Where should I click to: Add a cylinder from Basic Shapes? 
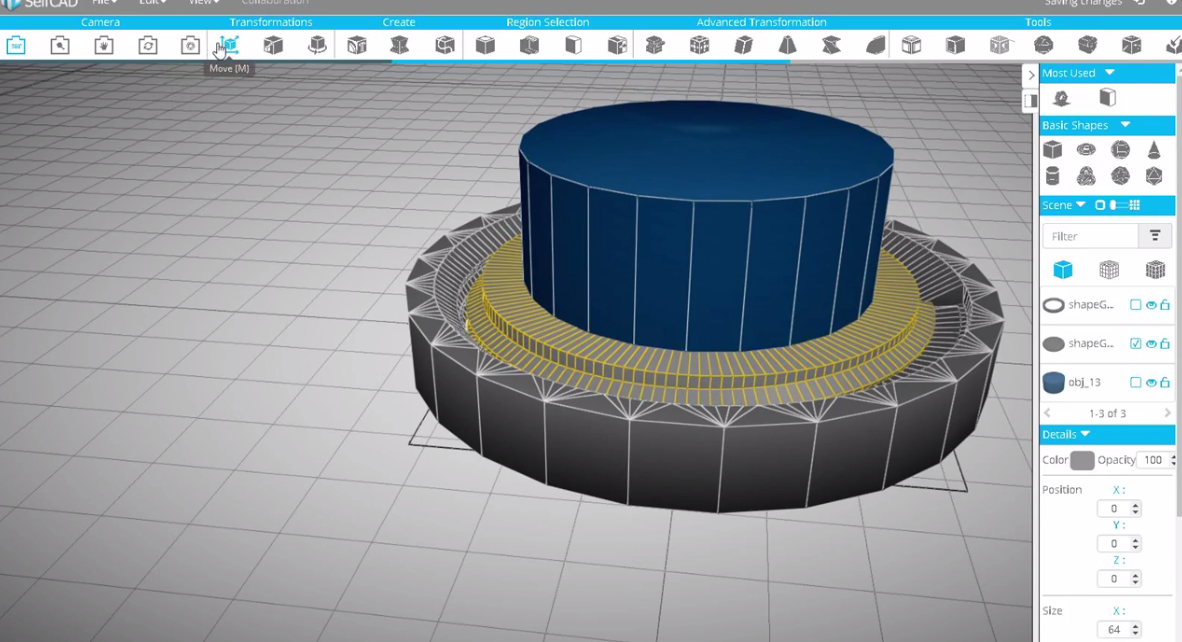(1052, 176)
